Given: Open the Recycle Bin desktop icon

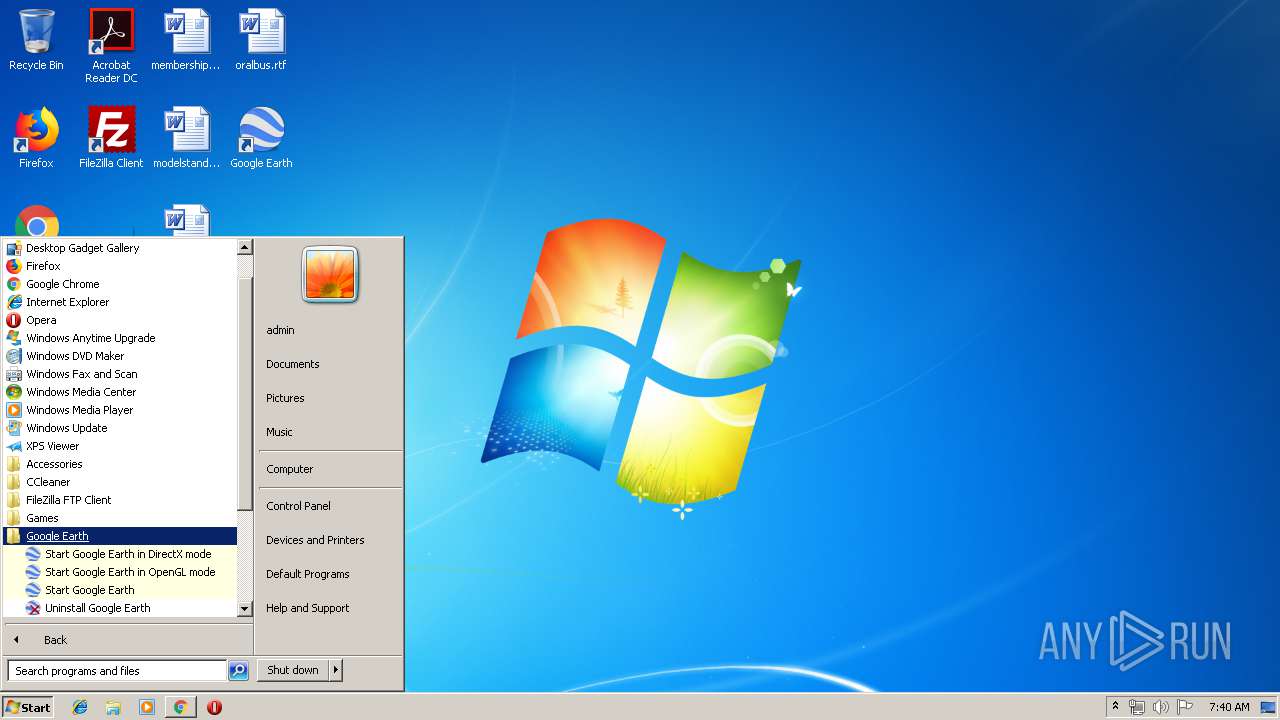Looking at the screenshot, I should coord(36,41).
